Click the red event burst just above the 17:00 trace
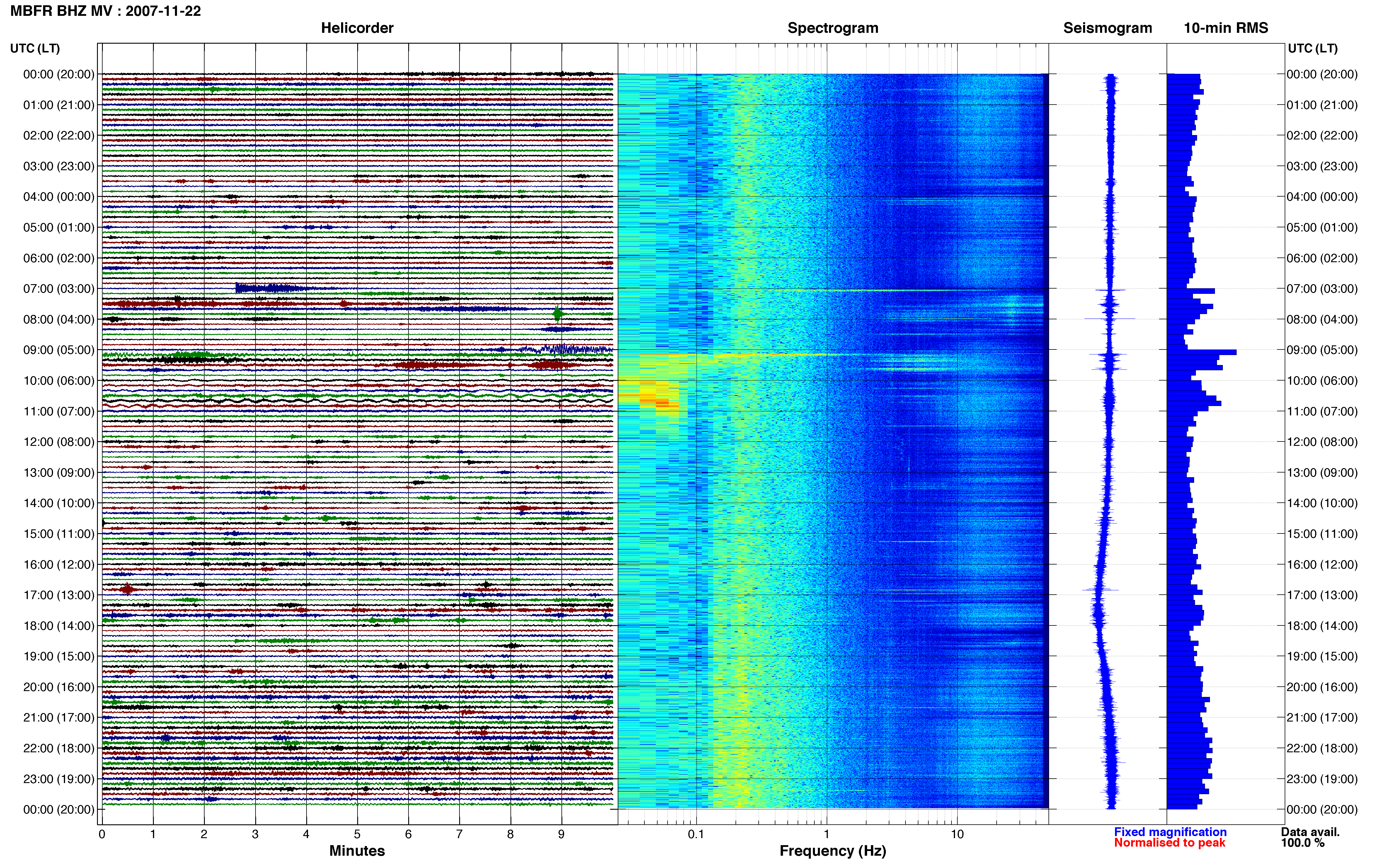Screen dimensions: 1389x868 [x=127, y=589]
